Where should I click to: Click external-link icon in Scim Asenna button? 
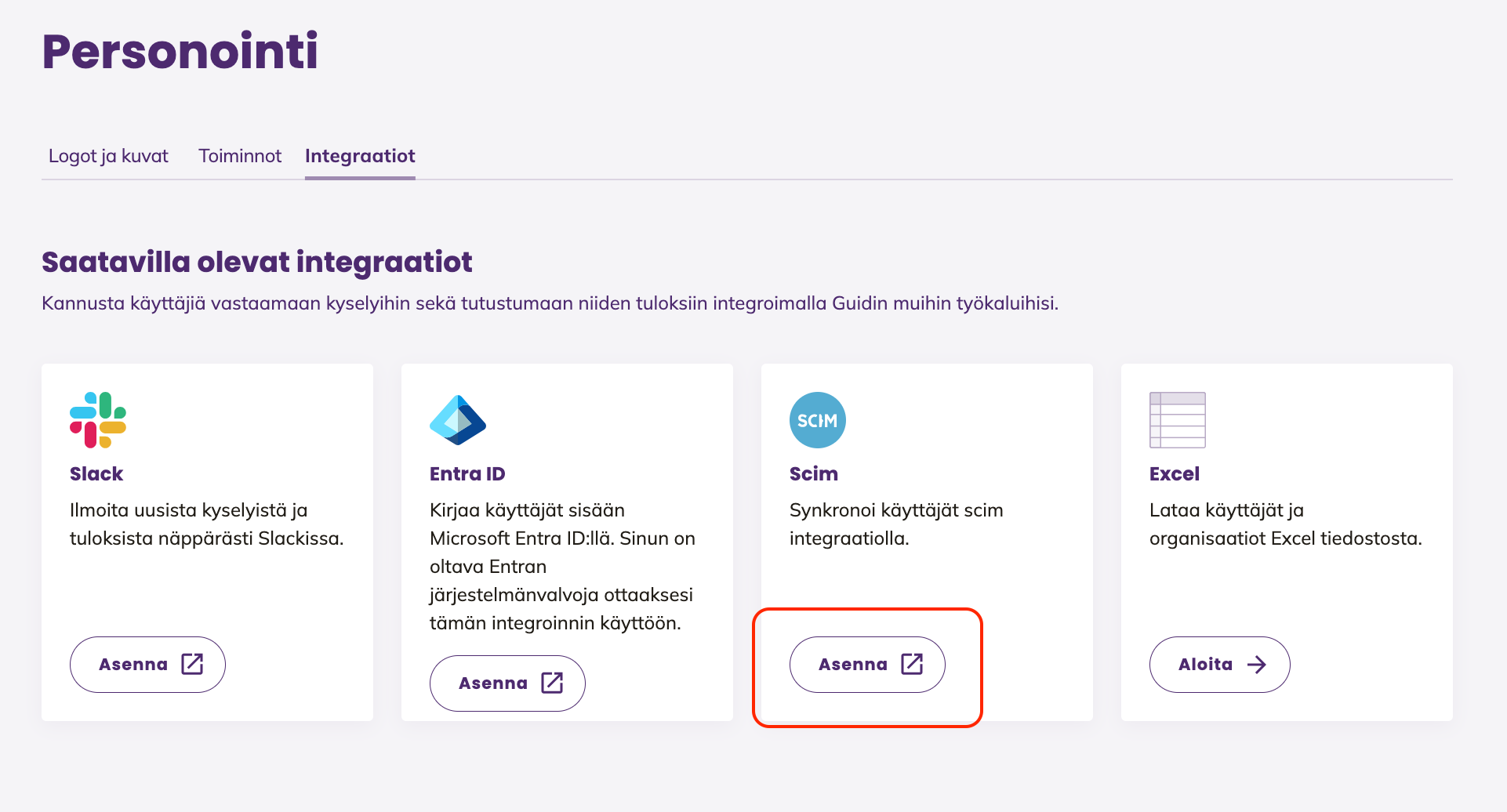[x=912, y=664]
